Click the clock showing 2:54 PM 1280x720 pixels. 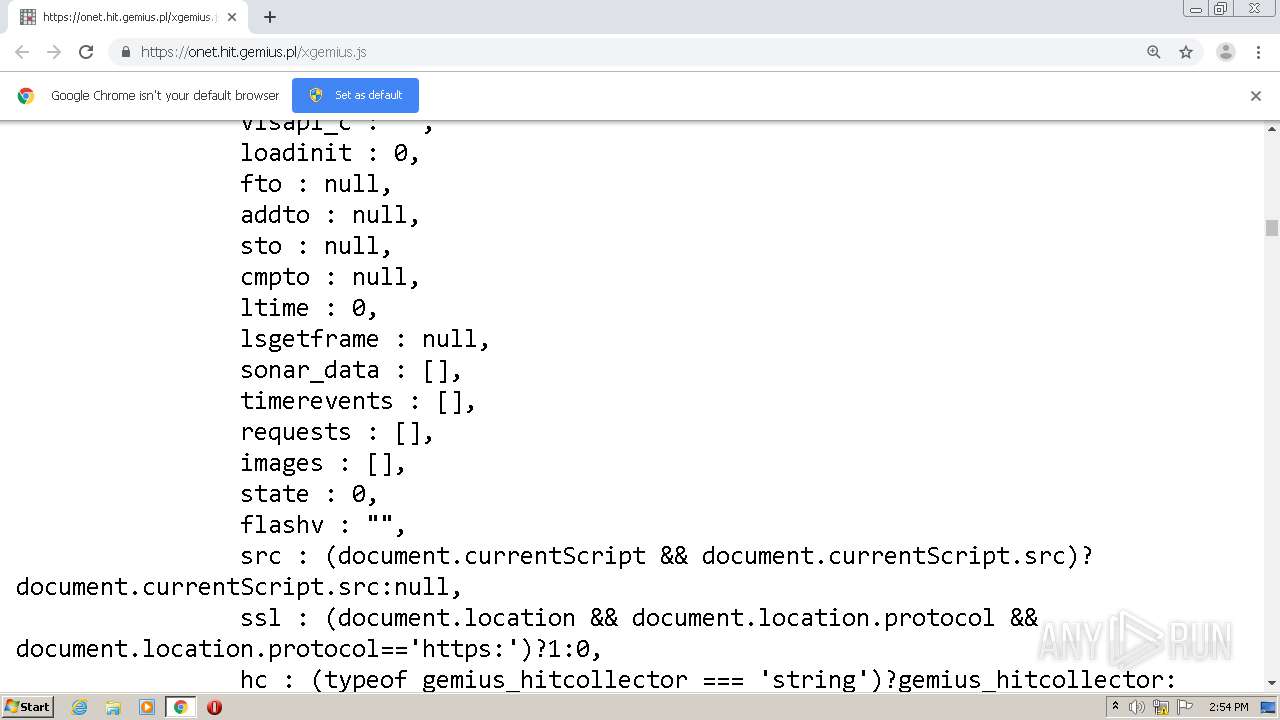point(1229,707)
